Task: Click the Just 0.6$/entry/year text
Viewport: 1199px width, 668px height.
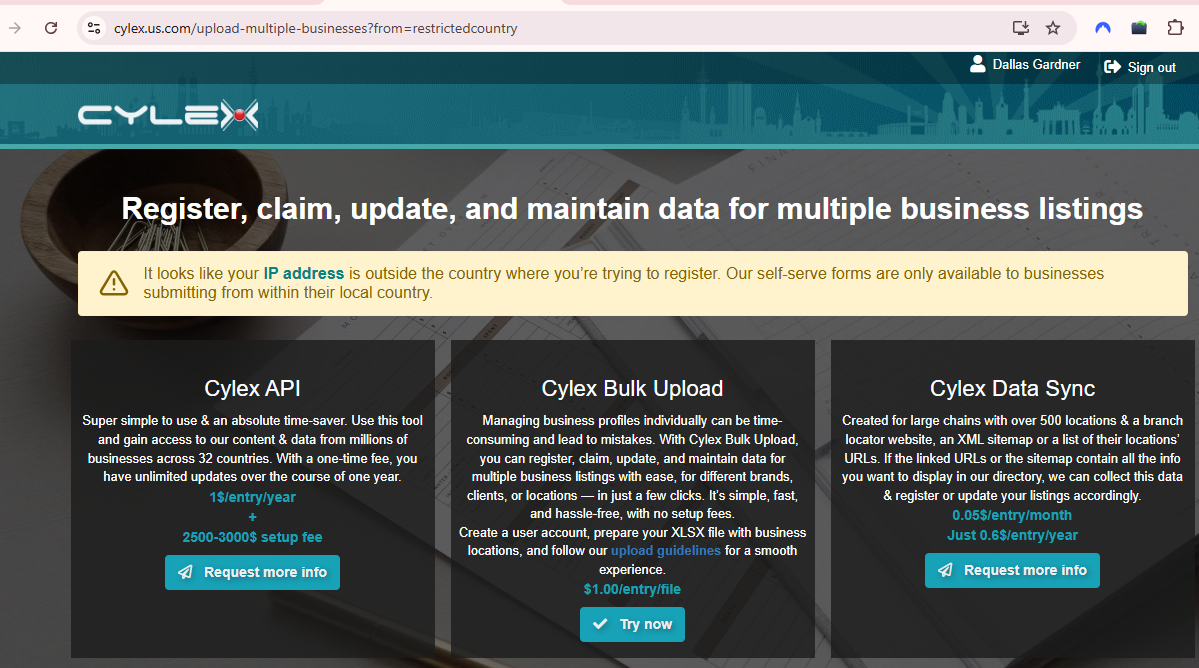Action: pos(1012,535)
